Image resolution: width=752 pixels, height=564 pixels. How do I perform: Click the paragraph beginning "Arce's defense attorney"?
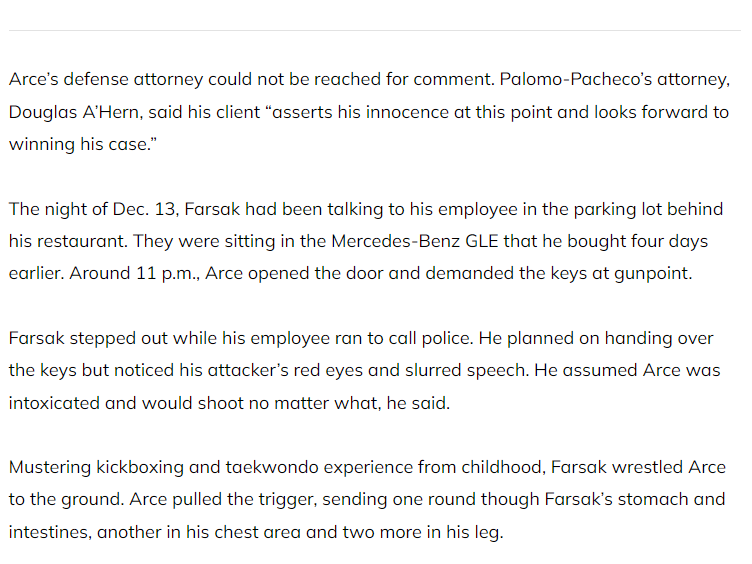tap(370, 112)
